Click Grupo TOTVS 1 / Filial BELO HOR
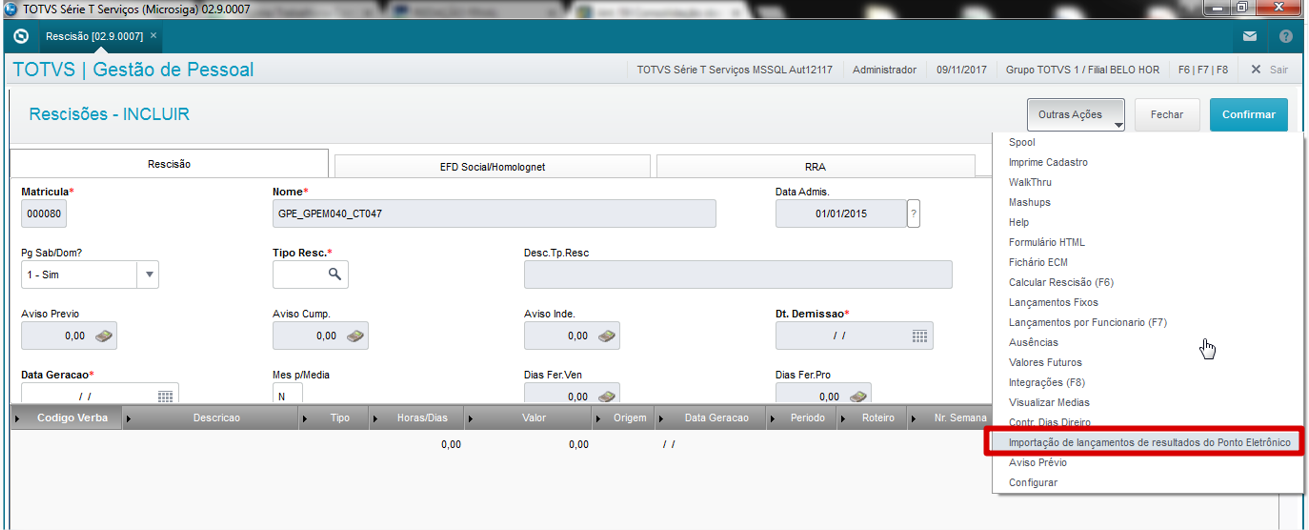This screenshot has height=530, width=1309. pos(1082,70)
